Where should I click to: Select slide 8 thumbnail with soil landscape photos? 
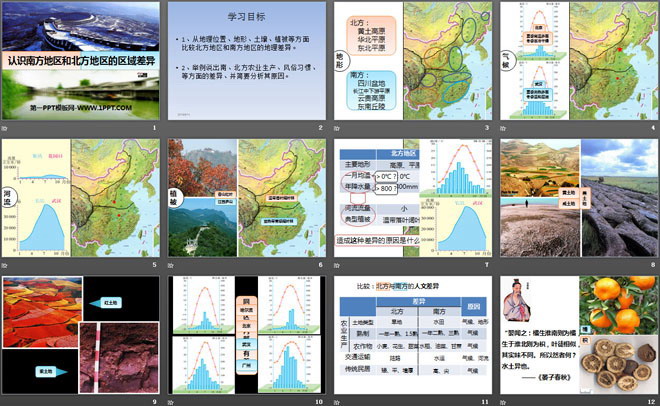(x=579, y=198)
